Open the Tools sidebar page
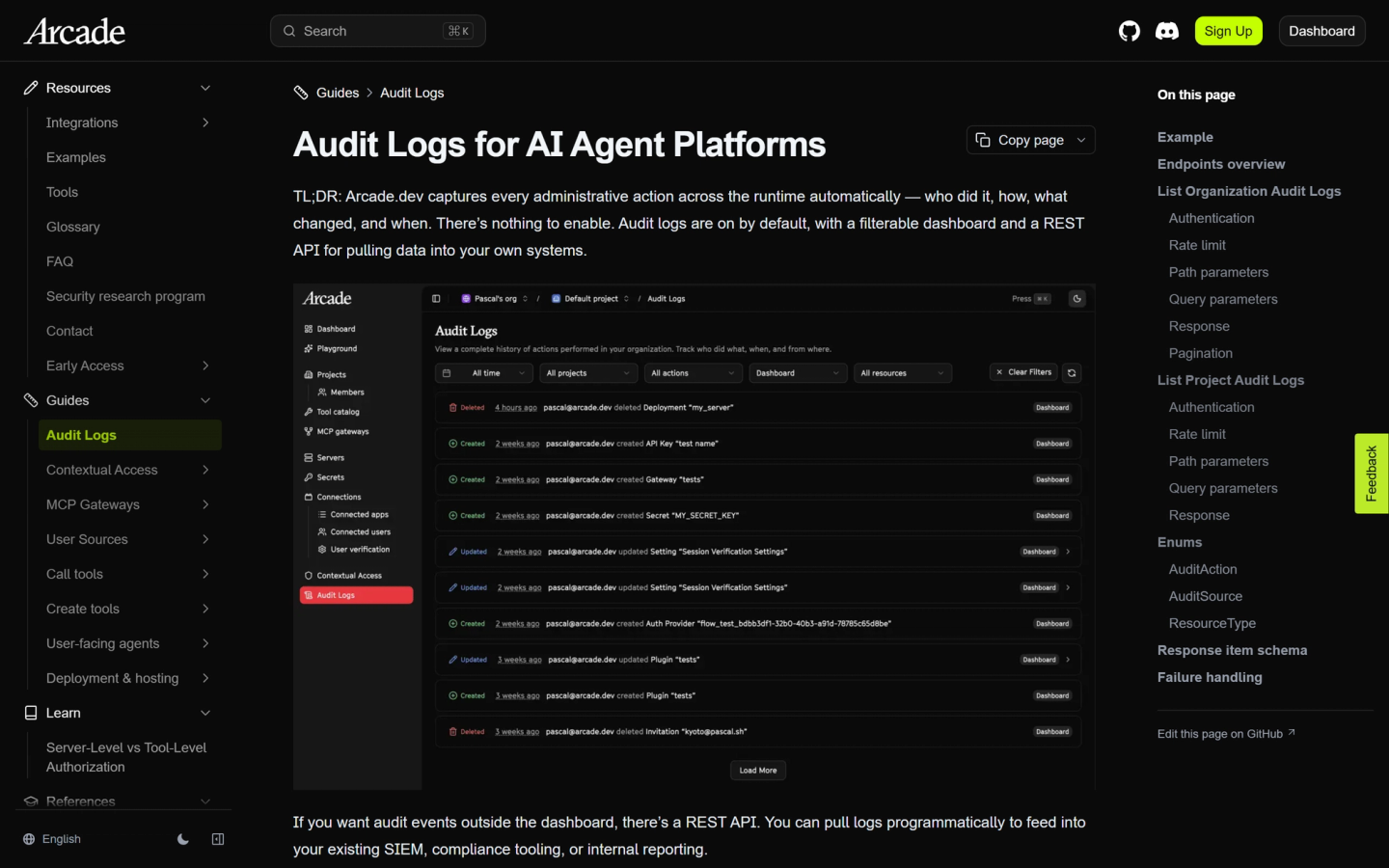 (x=62, y=192)
